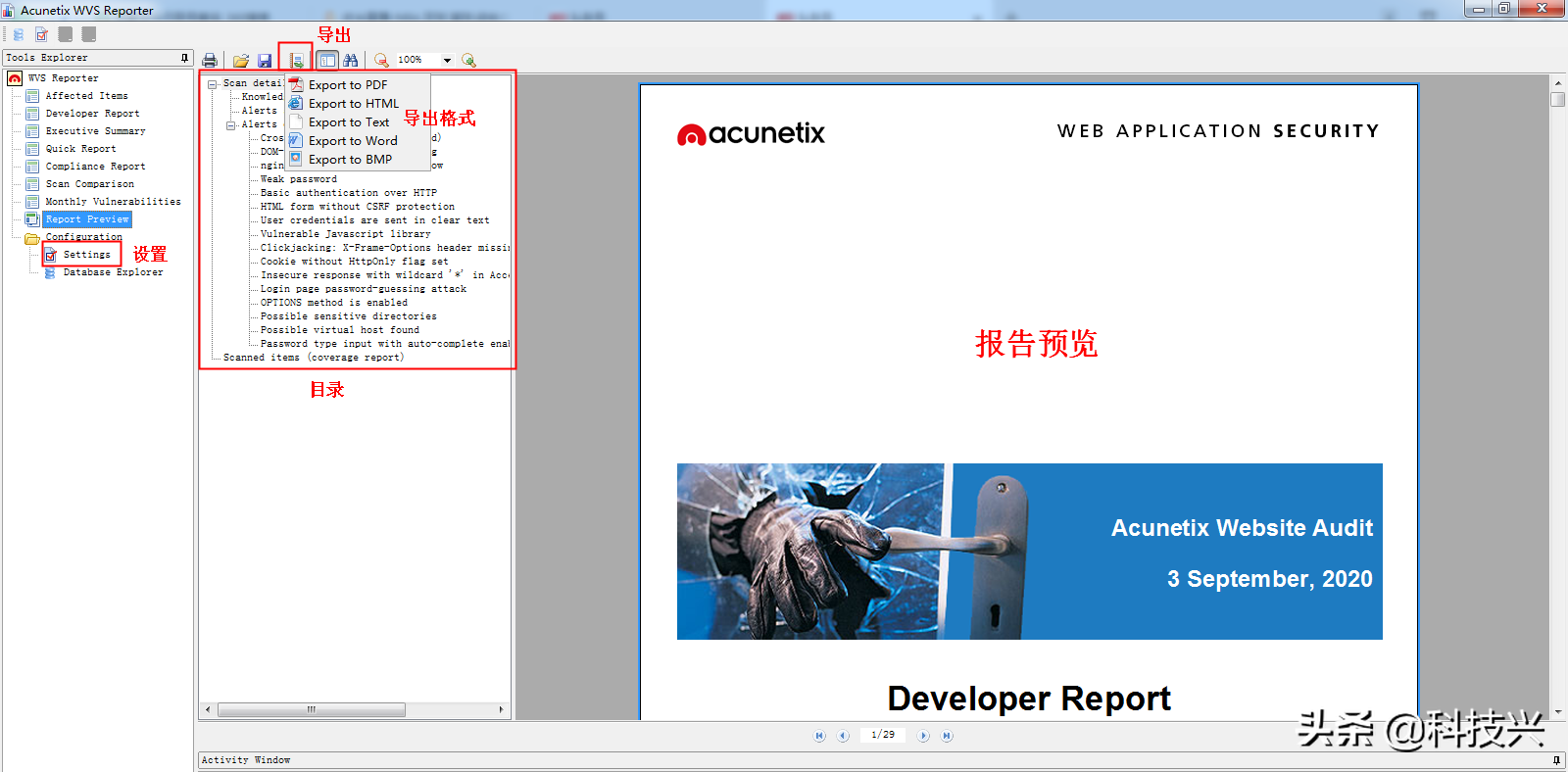Viewport: 1568px width, 772px height.
Task: Click the Settings checklist icon in top toolbar
Action: tap(42, 34)
